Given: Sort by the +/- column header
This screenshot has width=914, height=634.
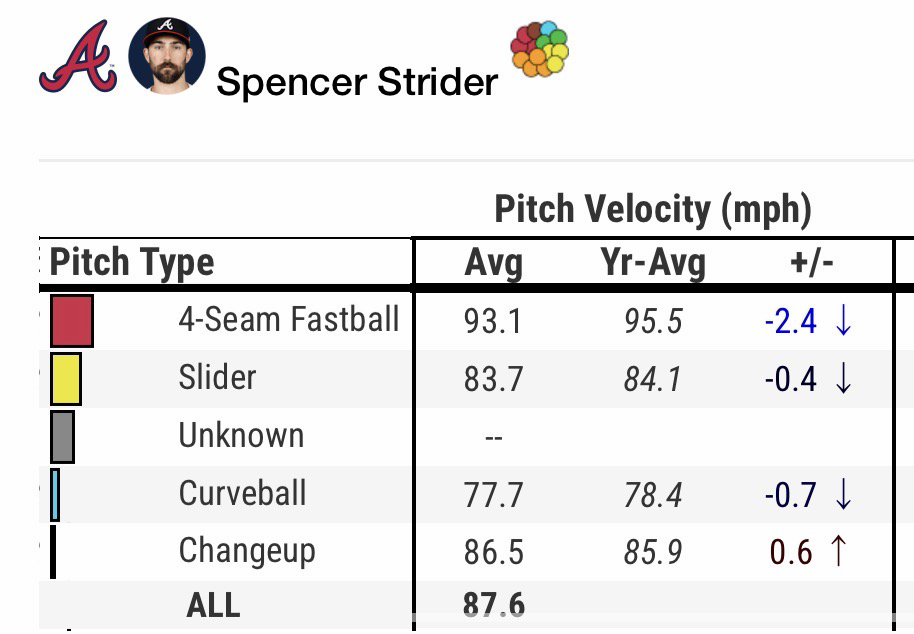Looking at the screenshot, I should (x=811, y=263).
